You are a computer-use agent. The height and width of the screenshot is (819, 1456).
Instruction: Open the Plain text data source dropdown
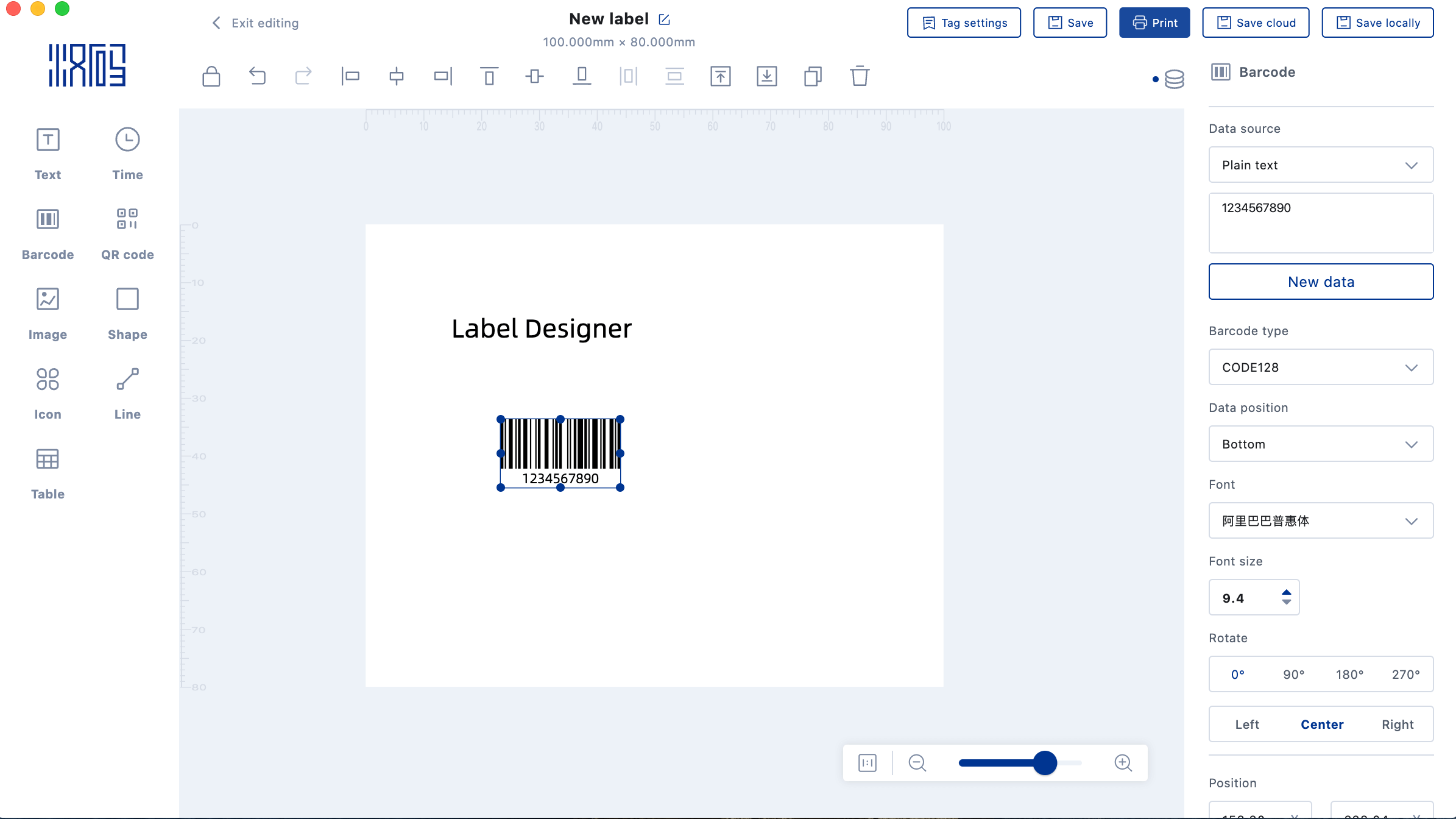click(1321, 165)
